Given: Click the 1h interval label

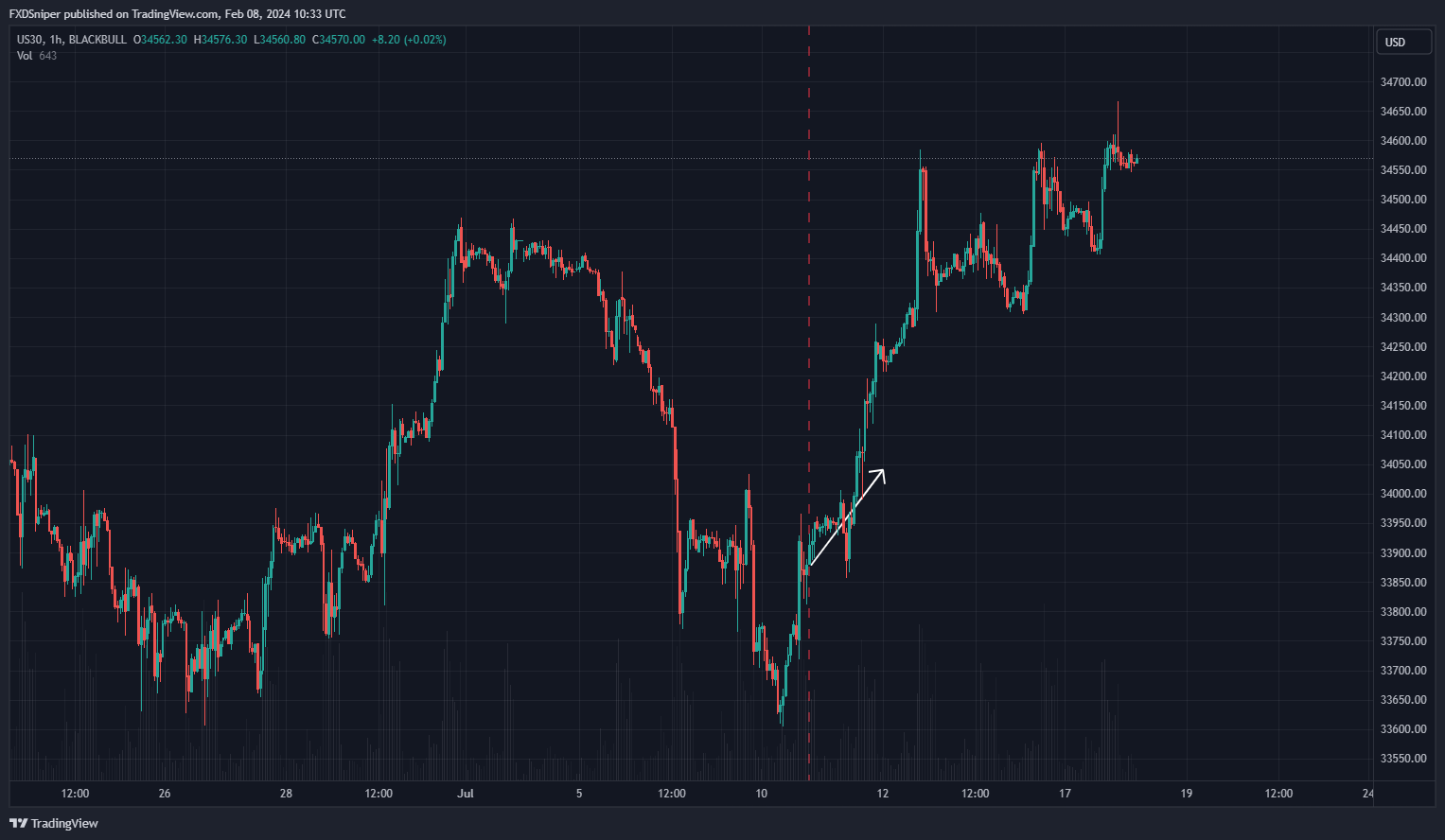Looking at the screenshot, I should pos(56,40).
